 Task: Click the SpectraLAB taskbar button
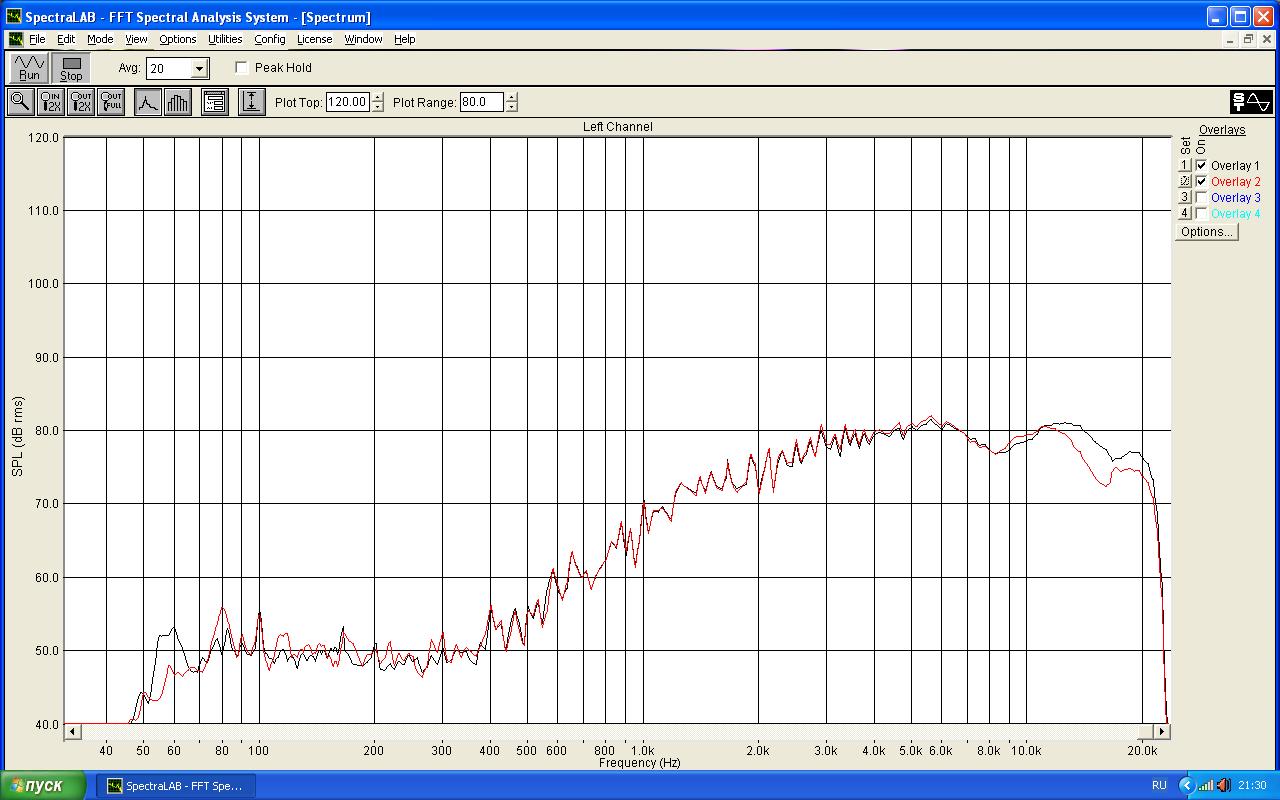(x=176, y=786)
